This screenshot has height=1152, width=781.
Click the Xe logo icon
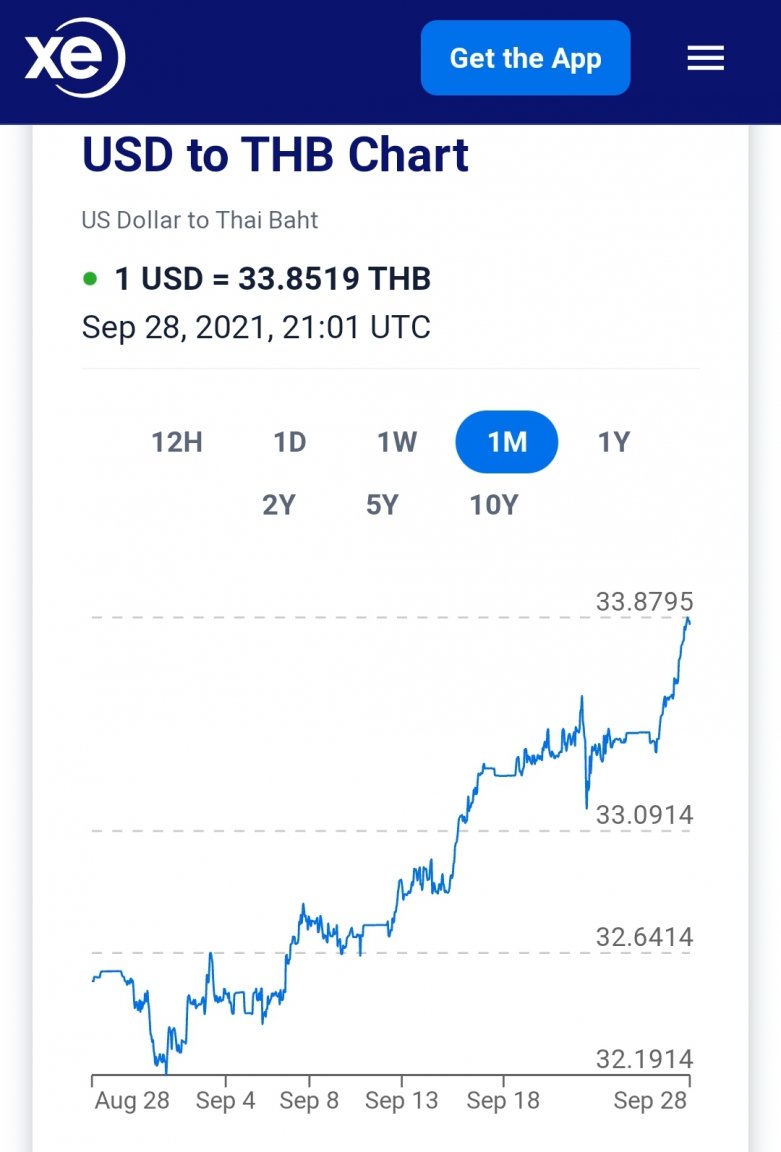tap(75, 58)
